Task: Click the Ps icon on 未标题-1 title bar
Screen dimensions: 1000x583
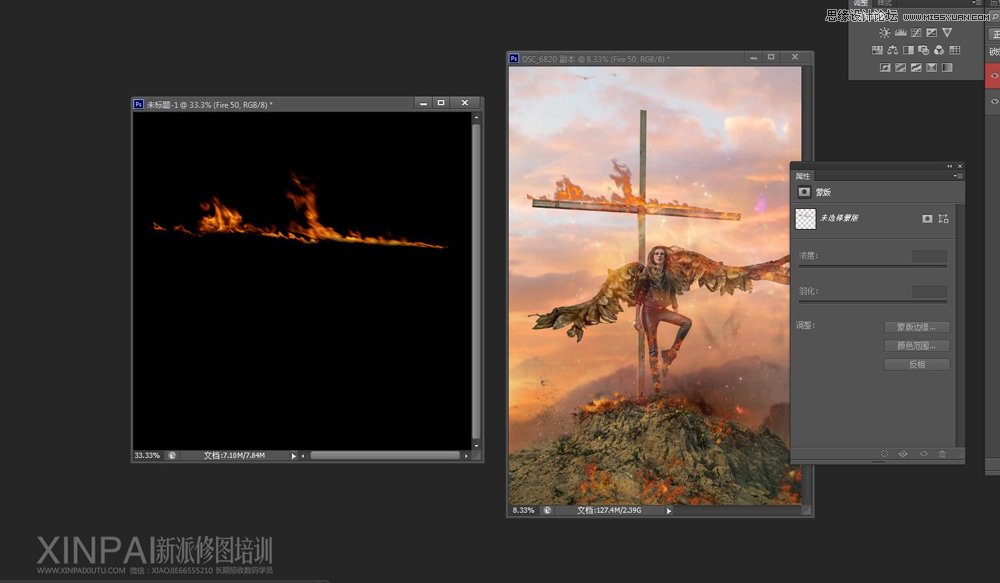Action: (x=138, y=104)
